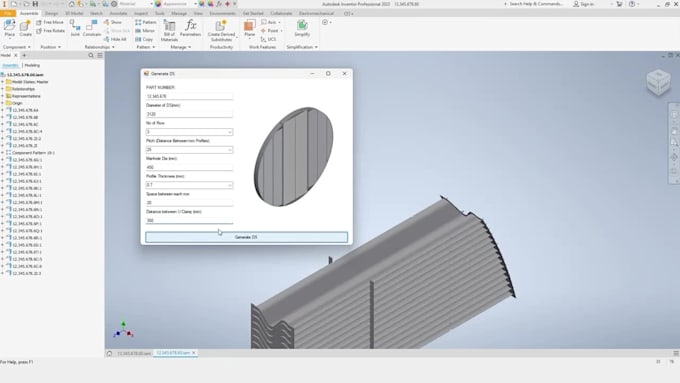Image resolution: width=680 pixels, height=383 pixels.
Task: Expand the Representations folder node
Action: pyautogui.click(x=3, y=96)
